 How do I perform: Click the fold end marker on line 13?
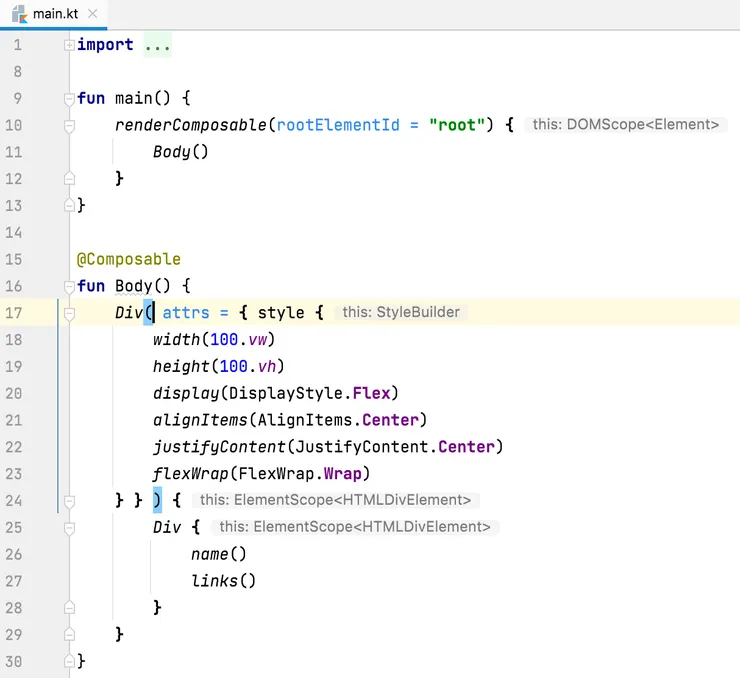(x=69, y=205)
